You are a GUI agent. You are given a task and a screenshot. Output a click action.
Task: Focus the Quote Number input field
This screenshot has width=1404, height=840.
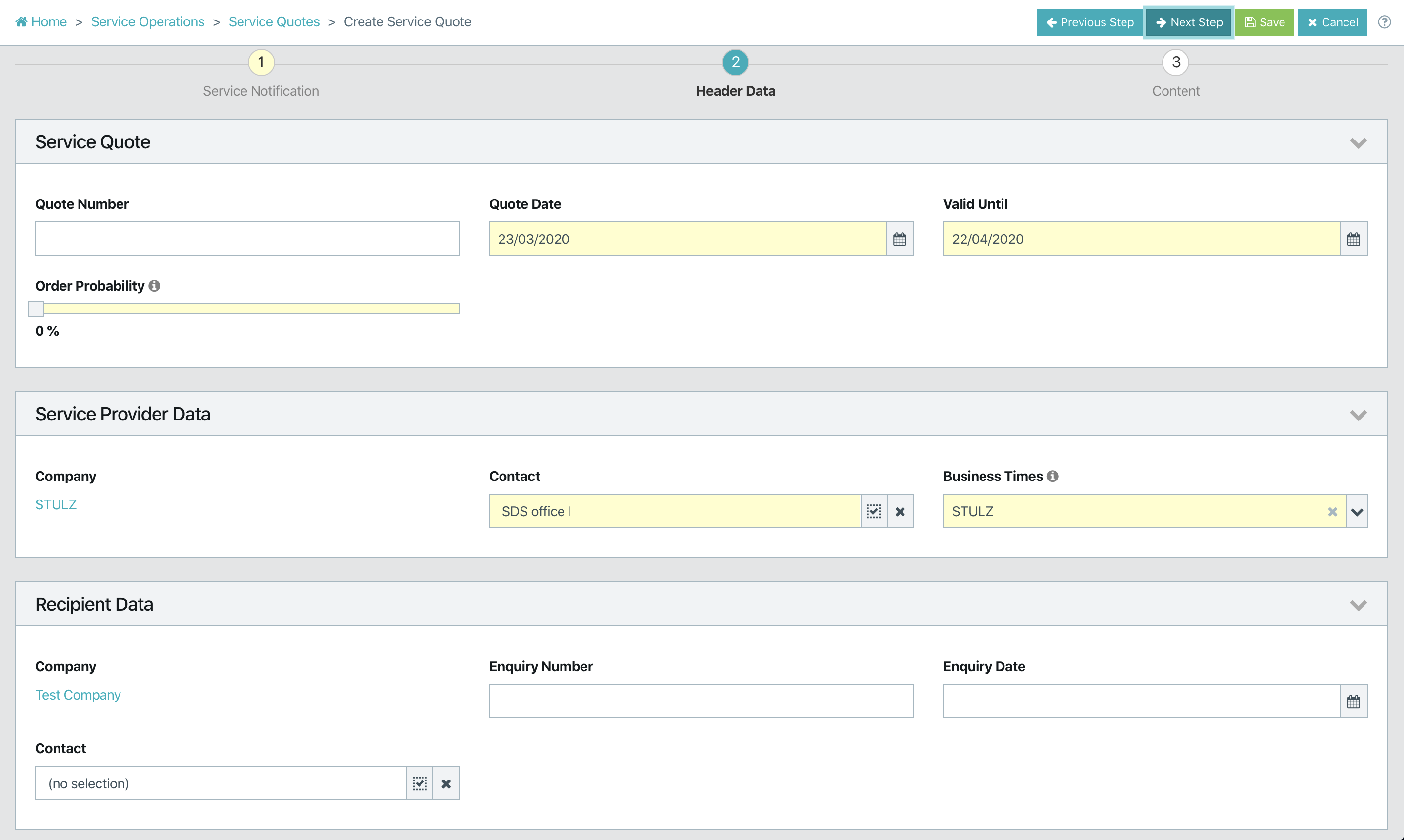247,239
